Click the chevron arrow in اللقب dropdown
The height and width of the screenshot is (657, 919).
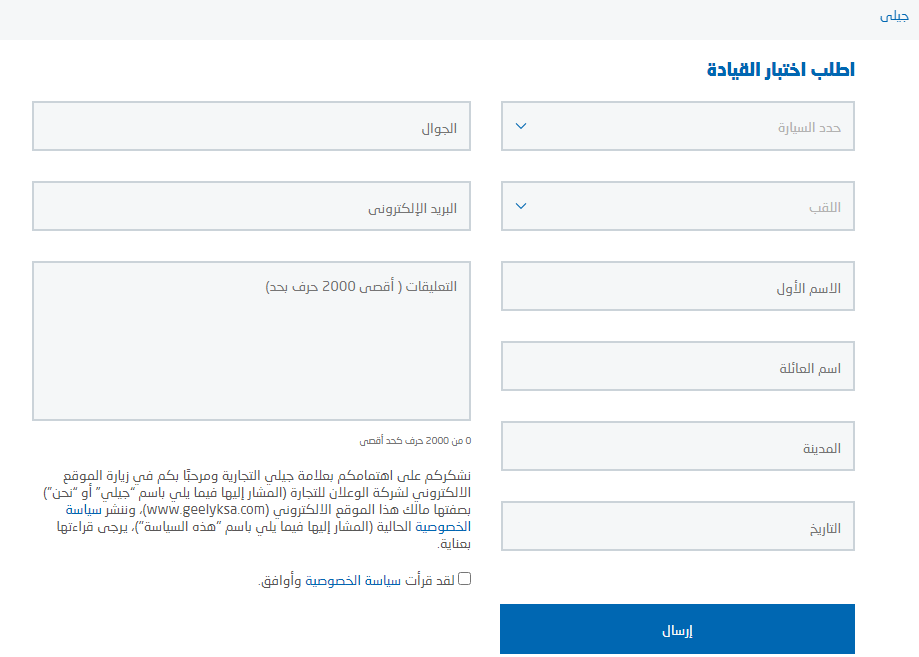pos(520,207)
